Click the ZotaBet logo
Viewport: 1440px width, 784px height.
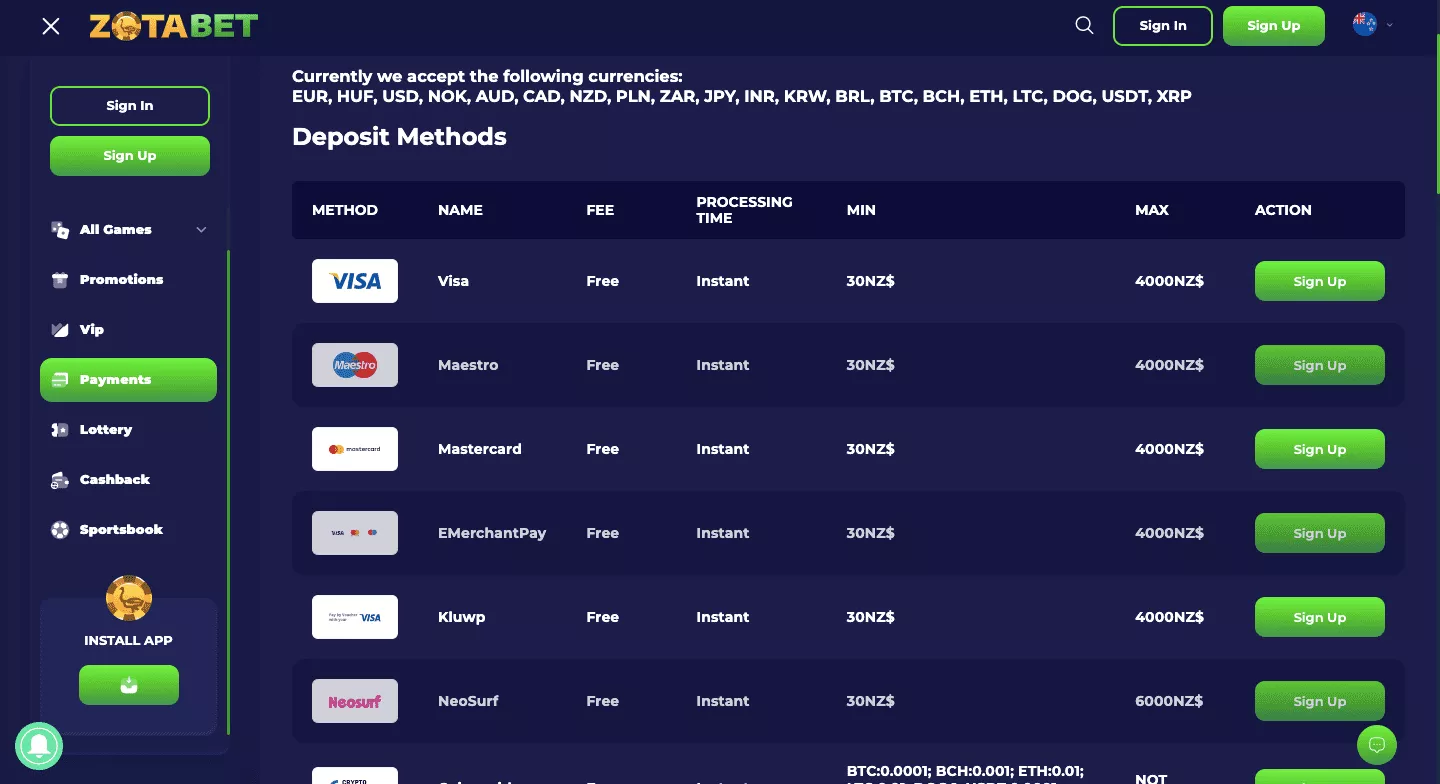point(173,26)
